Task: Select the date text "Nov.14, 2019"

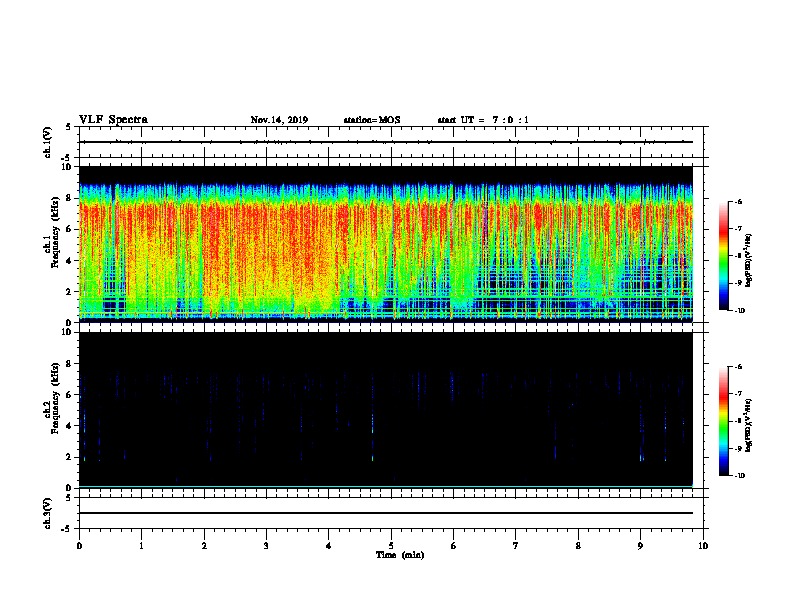Action: [279, 120]
